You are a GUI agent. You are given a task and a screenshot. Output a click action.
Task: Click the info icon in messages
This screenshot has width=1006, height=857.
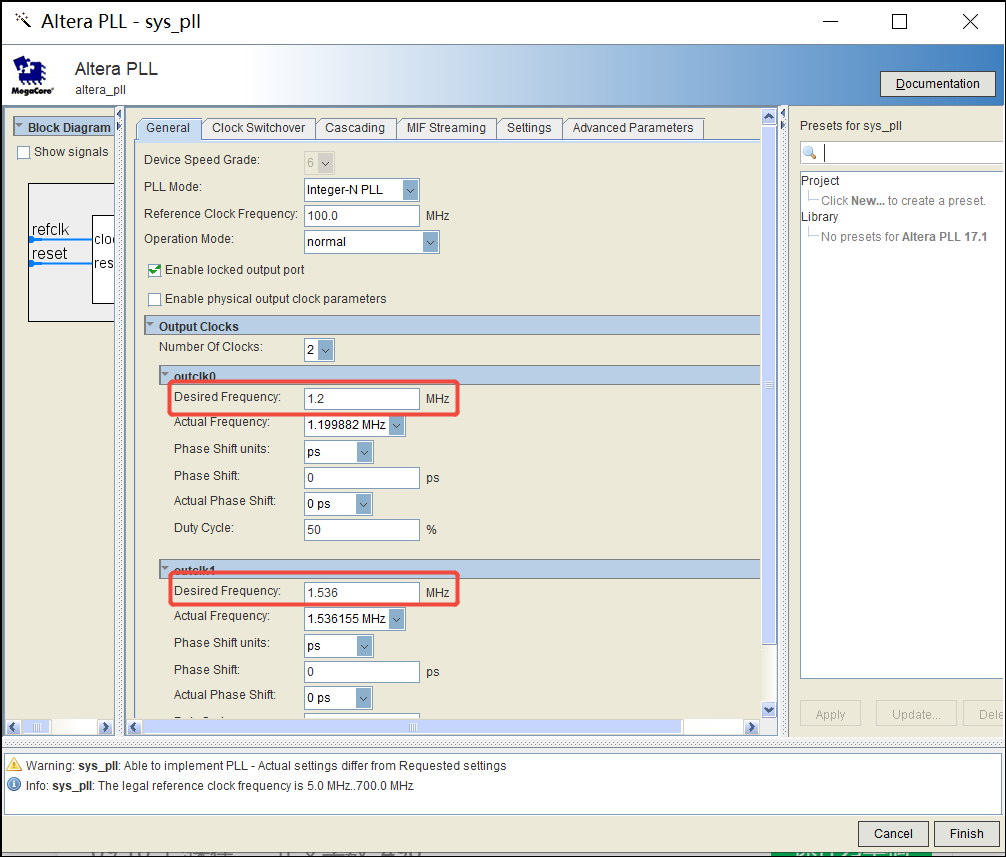(x=14, y=785)
